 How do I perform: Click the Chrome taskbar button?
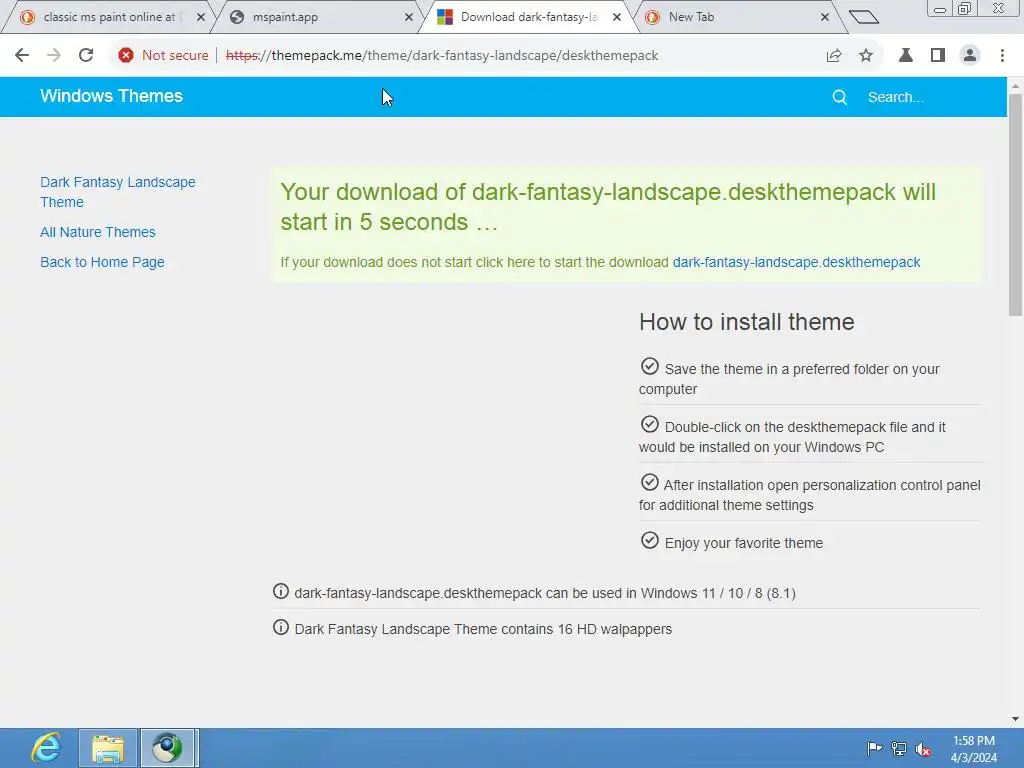click(168, 748)
